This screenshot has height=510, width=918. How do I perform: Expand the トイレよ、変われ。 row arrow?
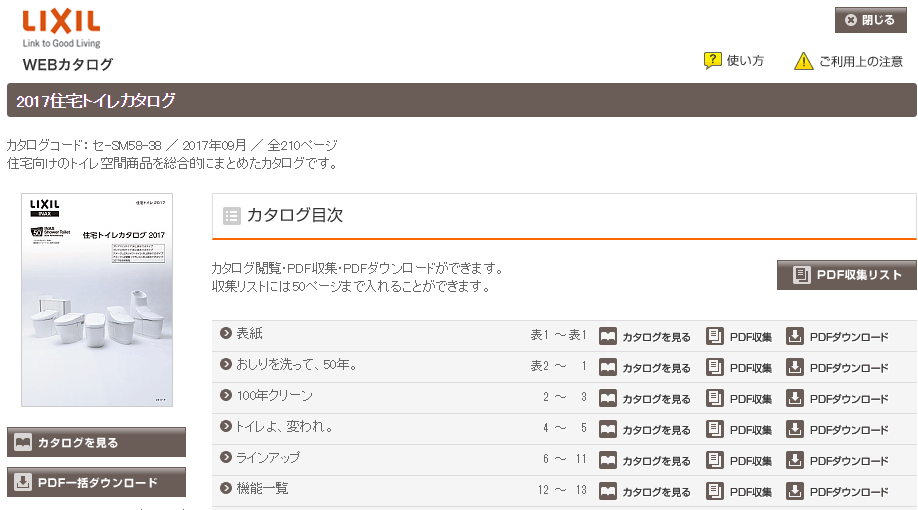(x=226, y=426)
